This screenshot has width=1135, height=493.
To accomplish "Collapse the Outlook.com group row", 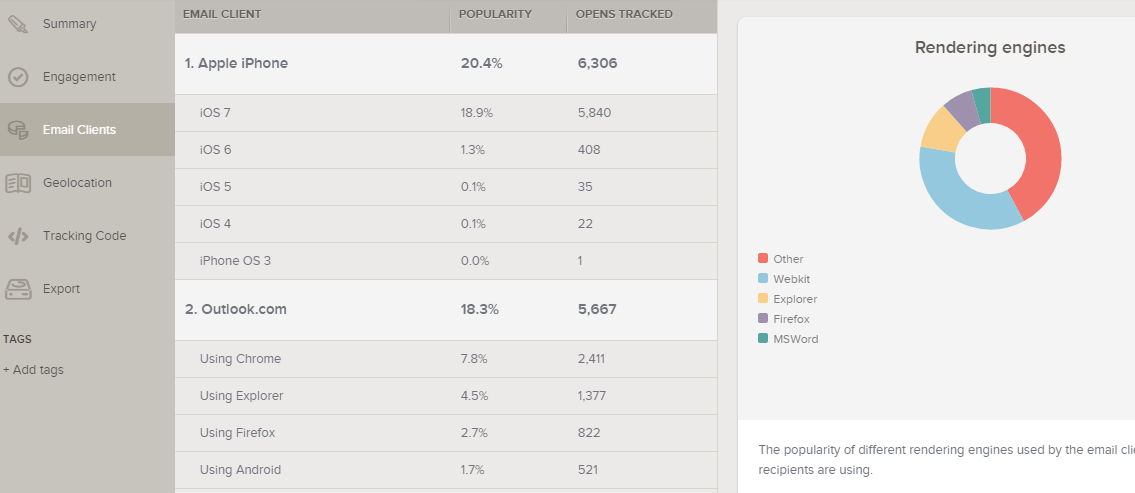I will (x=446, y=310).
